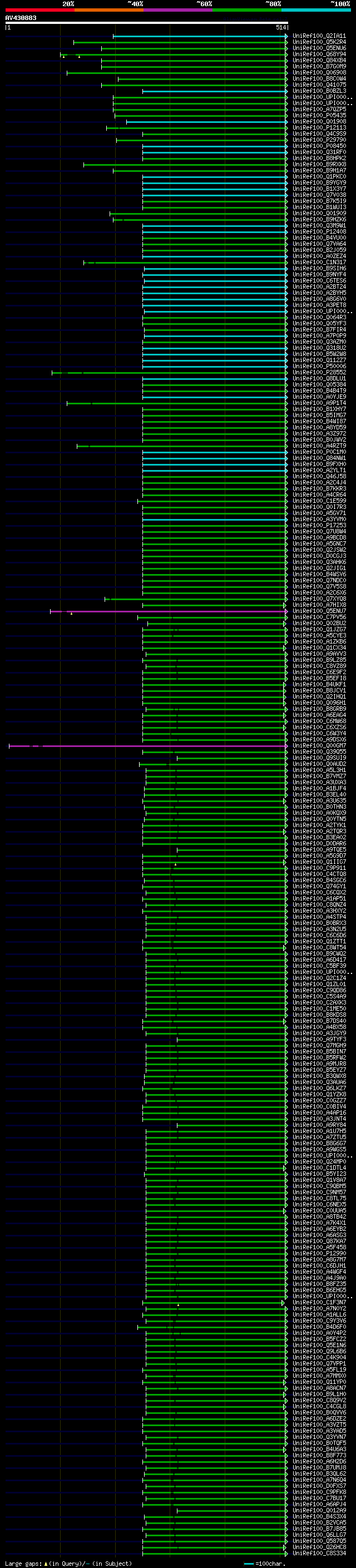
Task: Click the UniRef100_Q31RF0 label
Action: [x=319, y=152]
